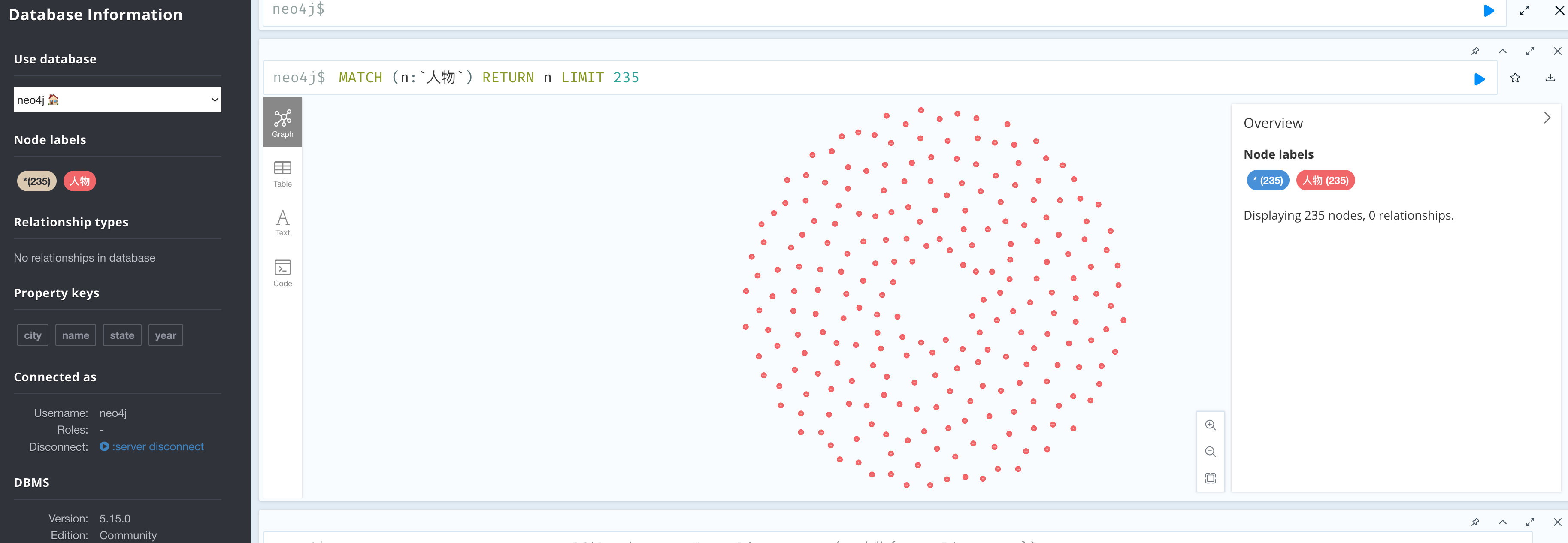This screenshot has height=543, width=1568.
Task: Select the red 人物 label in sidebar
Action: coord(80,181)
